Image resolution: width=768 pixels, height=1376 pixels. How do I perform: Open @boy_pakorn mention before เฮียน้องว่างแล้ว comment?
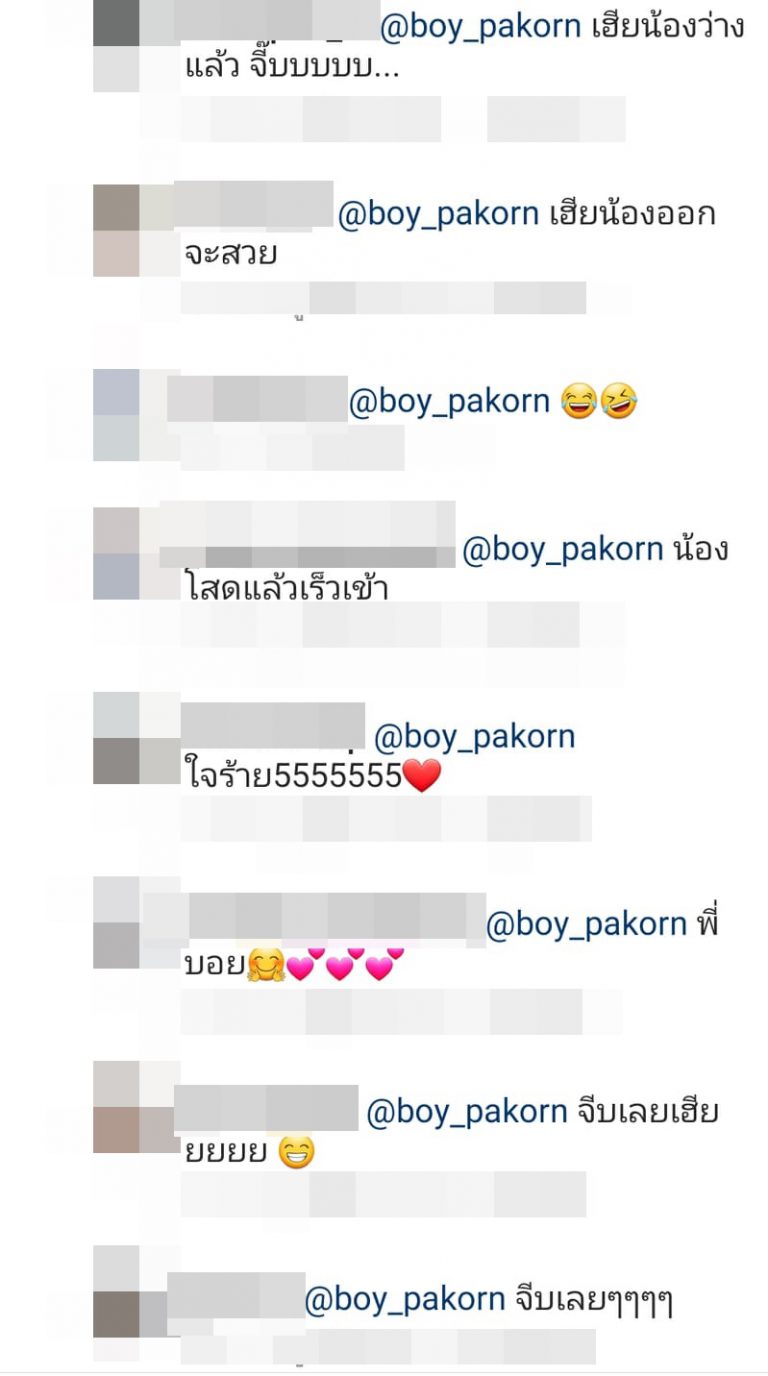click(480, 27)
